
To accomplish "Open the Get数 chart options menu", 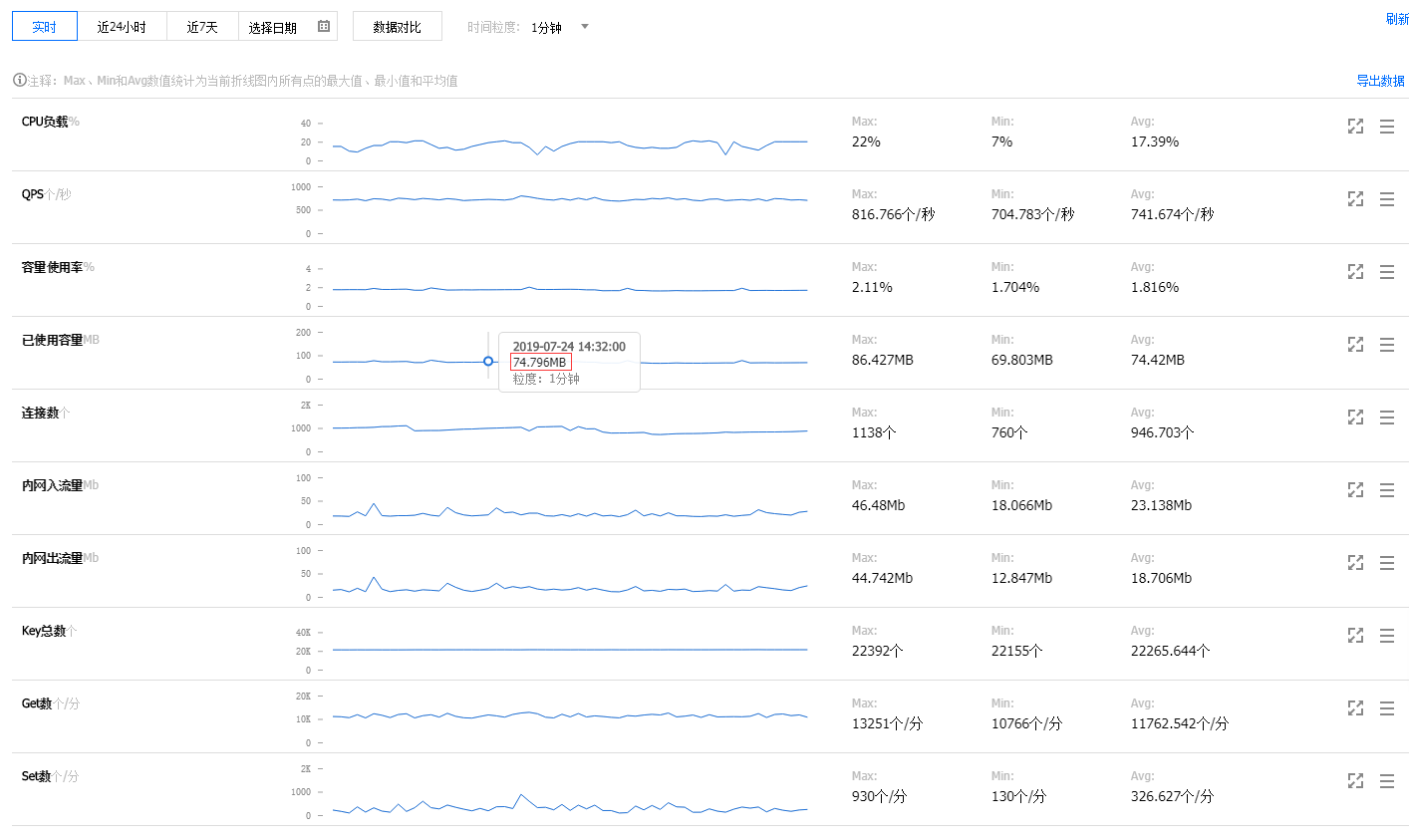I will pos(1387,708).
